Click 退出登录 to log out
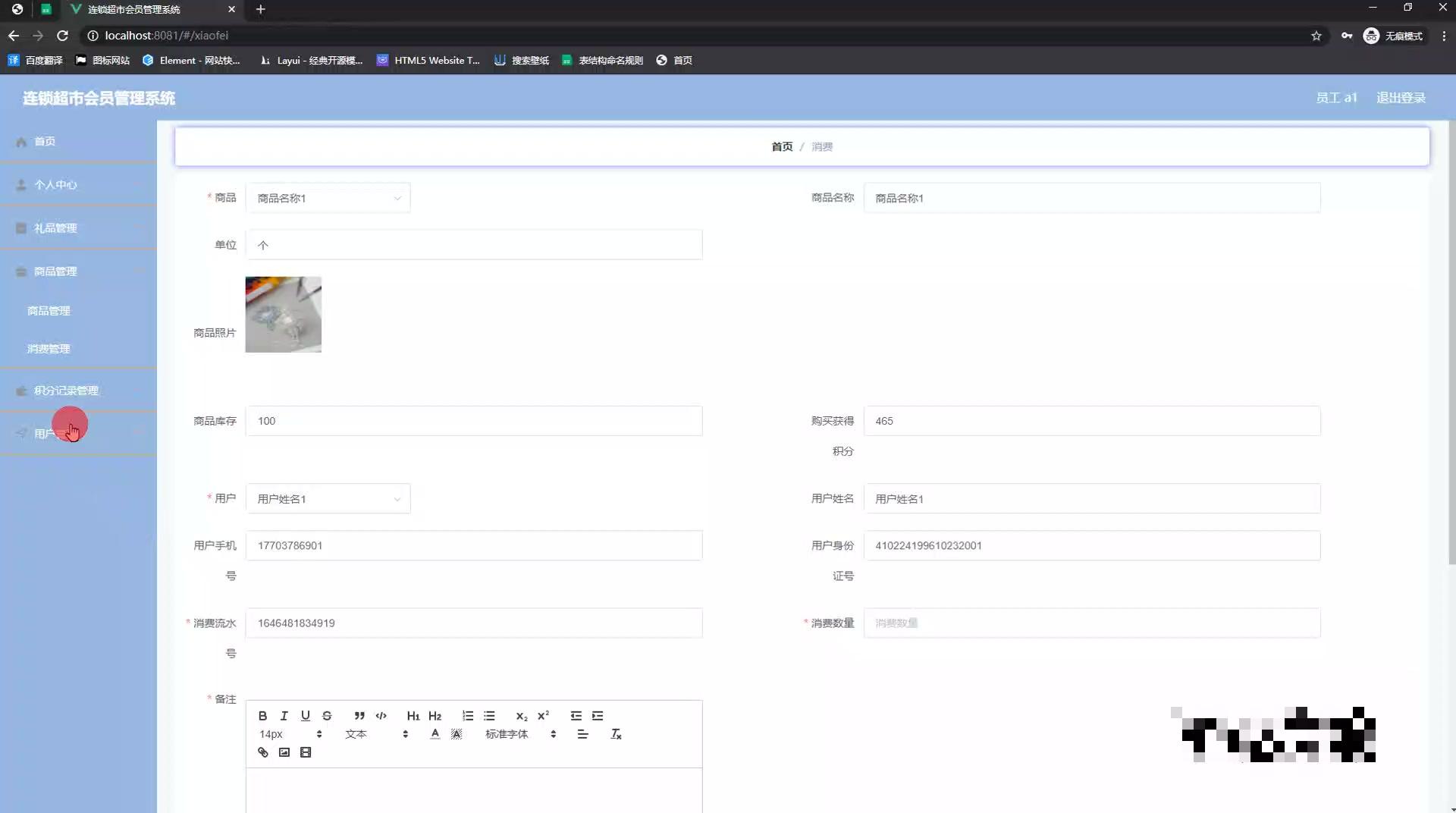 [x=1401, y=98]
